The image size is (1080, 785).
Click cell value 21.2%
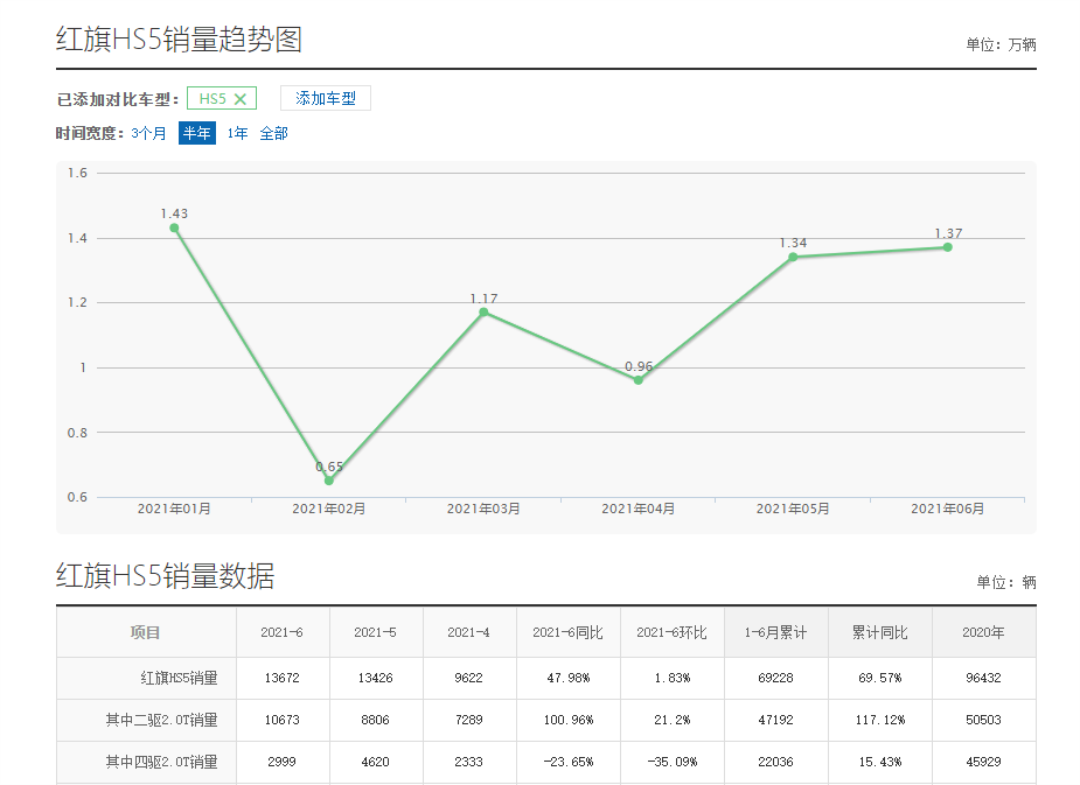click(672, 720)
